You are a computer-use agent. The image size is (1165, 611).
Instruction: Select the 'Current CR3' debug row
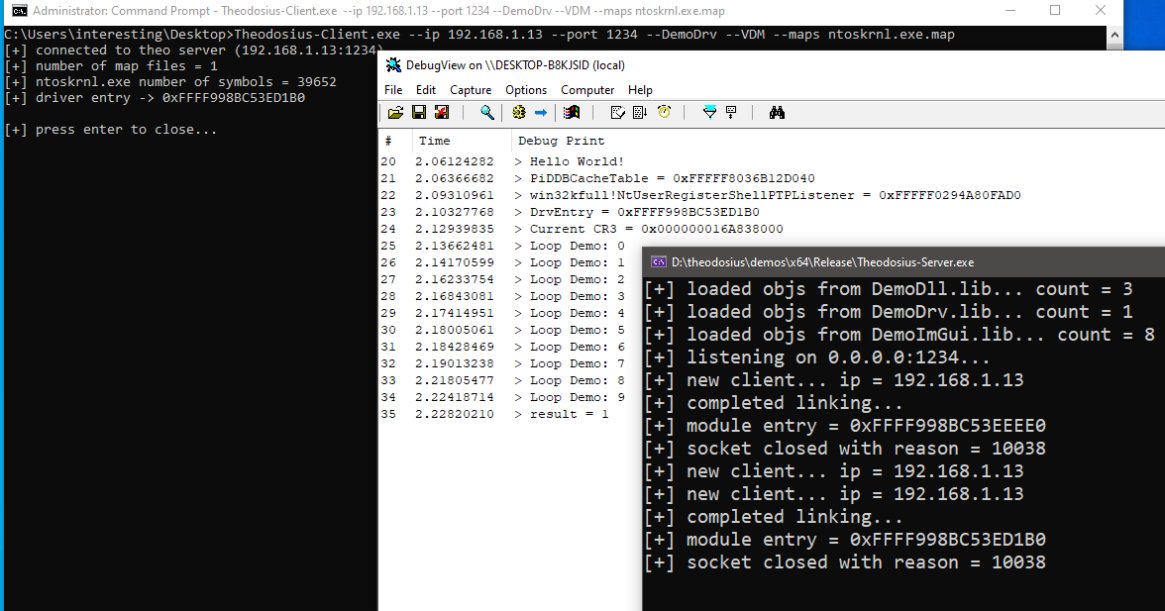772,229
